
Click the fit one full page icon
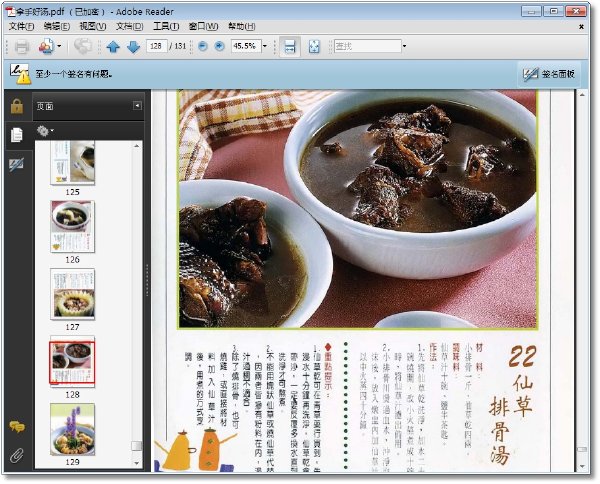(x=314, y=46)
